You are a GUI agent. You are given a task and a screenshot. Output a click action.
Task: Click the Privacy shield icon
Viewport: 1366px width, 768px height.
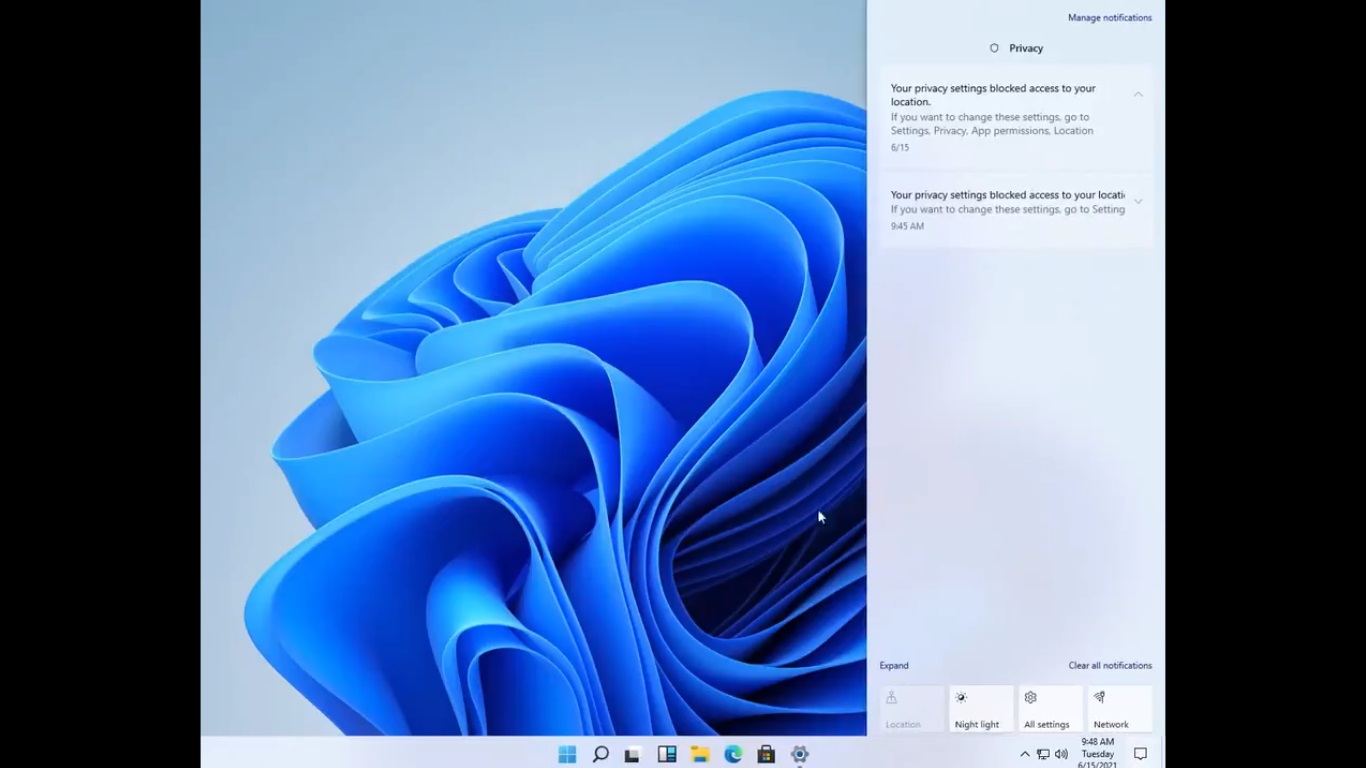pos(994,48)
